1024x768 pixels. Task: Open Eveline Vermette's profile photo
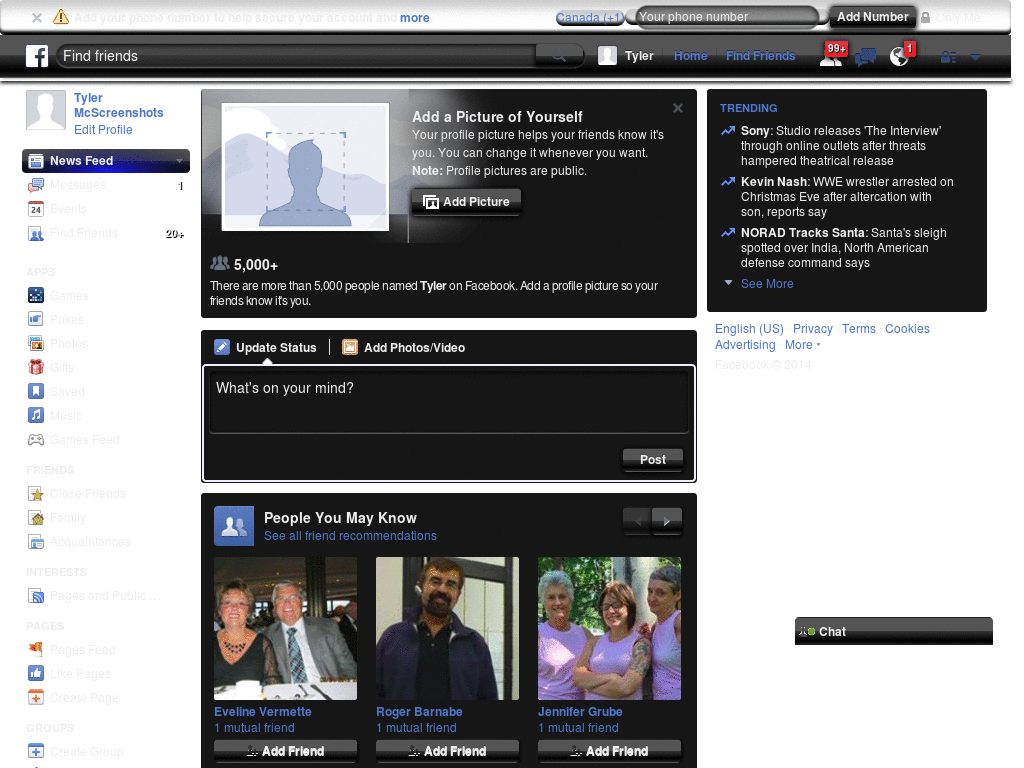pos(285,628)
